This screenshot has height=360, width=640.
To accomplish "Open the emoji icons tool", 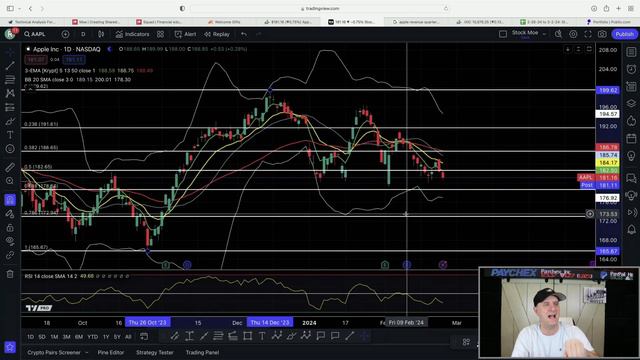I will pos(10,149).
